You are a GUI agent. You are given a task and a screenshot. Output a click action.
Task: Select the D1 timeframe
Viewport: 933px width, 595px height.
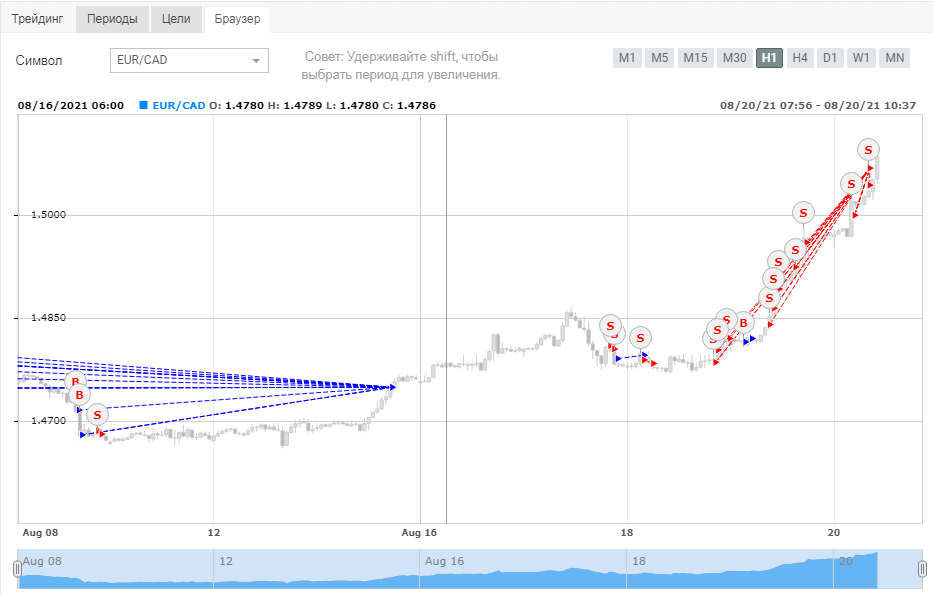pyautogui.click(x=830, y=58)
